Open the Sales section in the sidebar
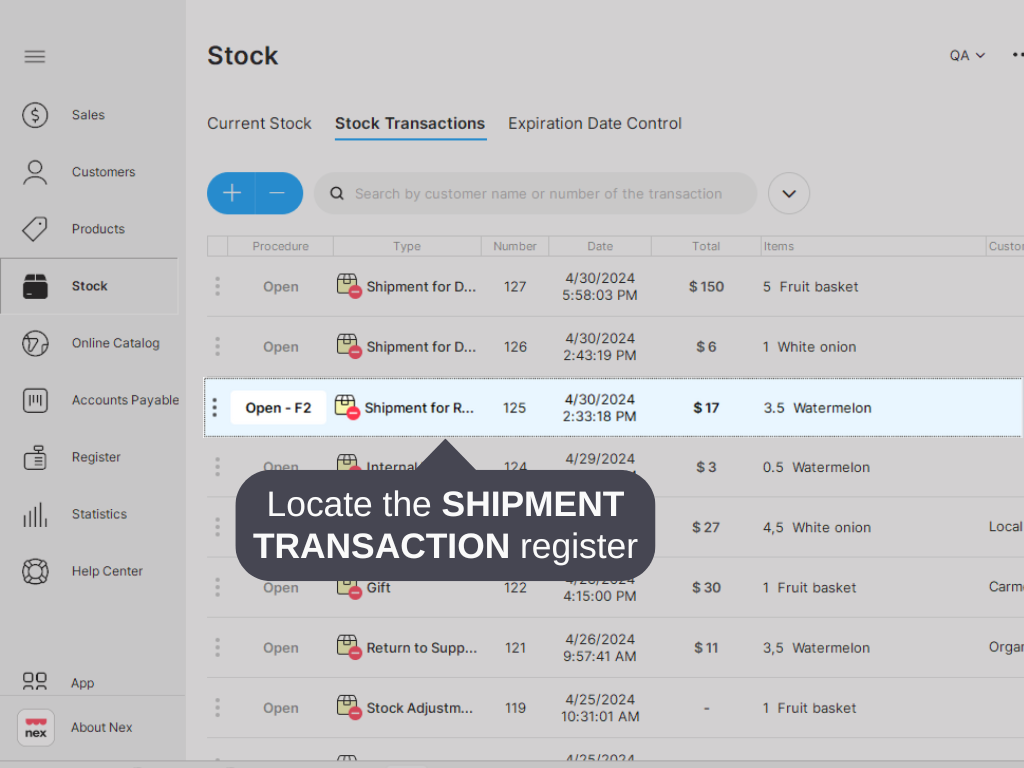 tap(35, 115)
